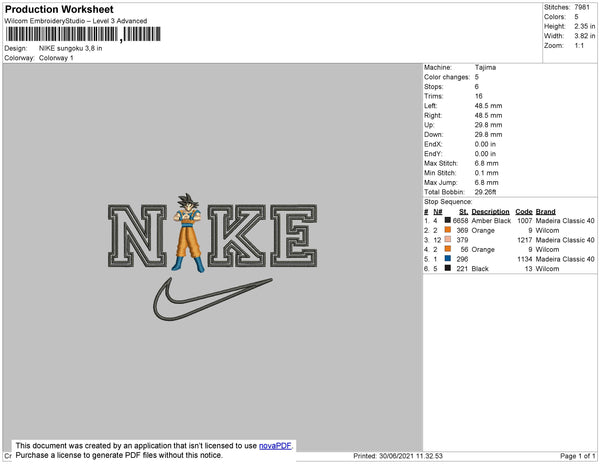The image size is (600, 464).
Task: Click the width value '3.82 in'
Action: click(585, 36)
